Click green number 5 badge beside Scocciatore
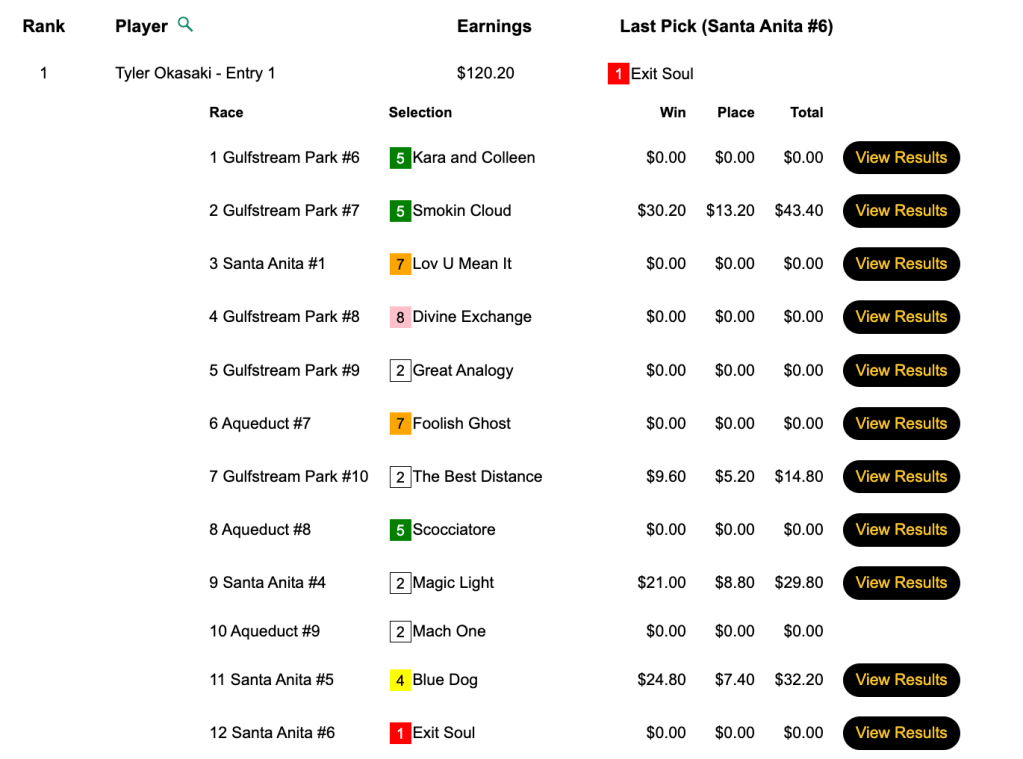The image size is (1023, 759). click(x=400, y=530)
